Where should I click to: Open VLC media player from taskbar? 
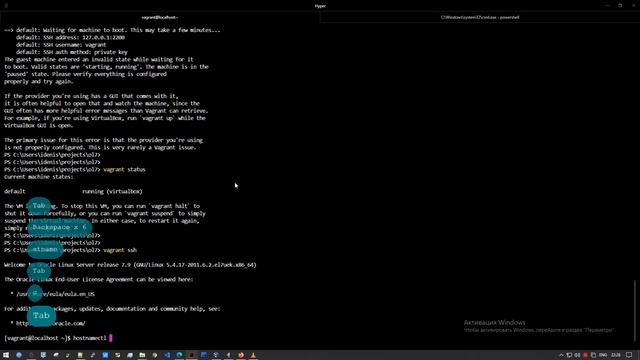[x=253, y=355]
